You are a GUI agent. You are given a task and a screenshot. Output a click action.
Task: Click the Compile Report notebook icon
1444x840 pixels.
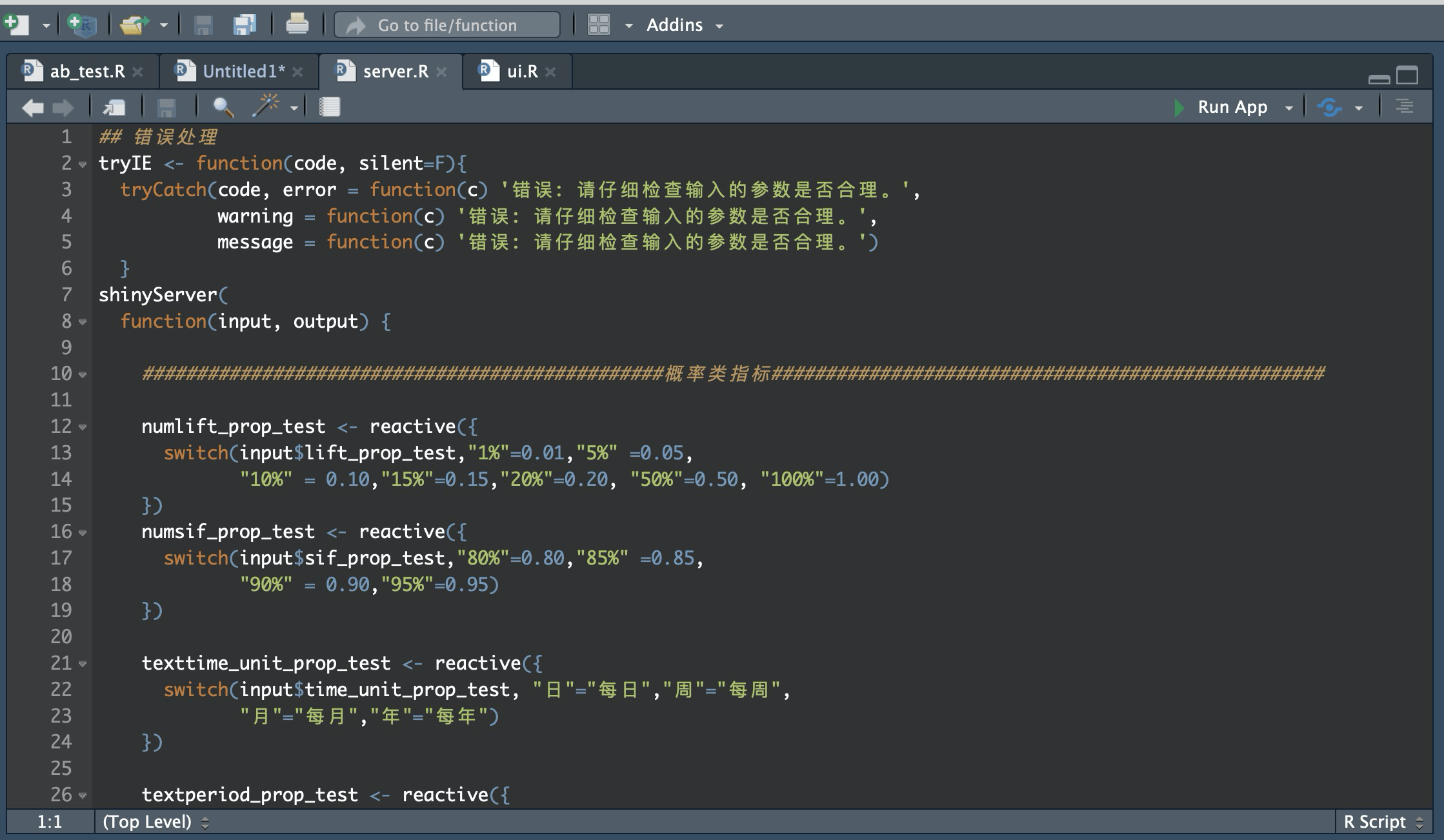[330, 107]
